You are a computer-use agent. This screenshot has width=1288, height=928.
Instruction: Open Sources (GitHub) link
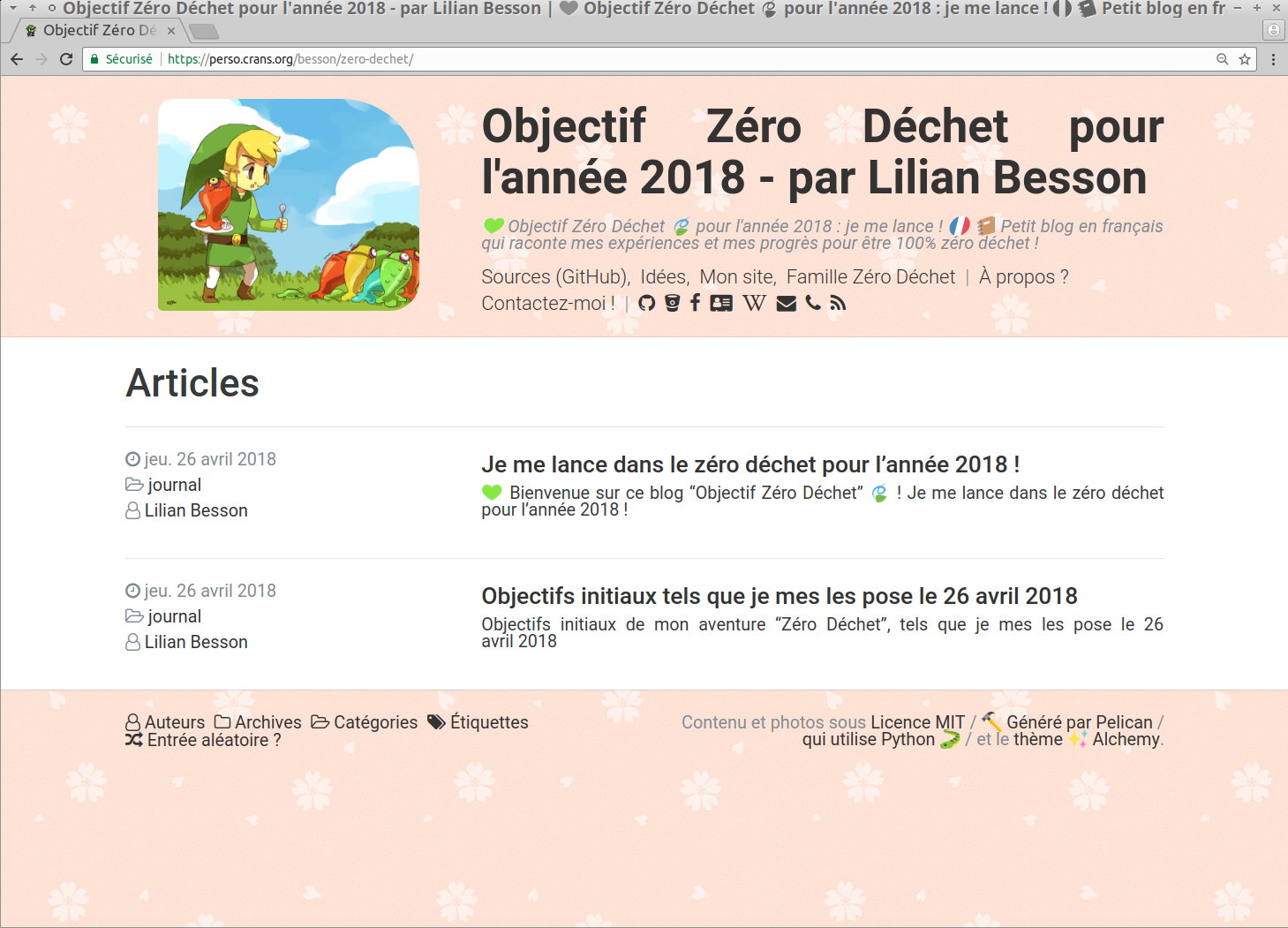[555, 277]
